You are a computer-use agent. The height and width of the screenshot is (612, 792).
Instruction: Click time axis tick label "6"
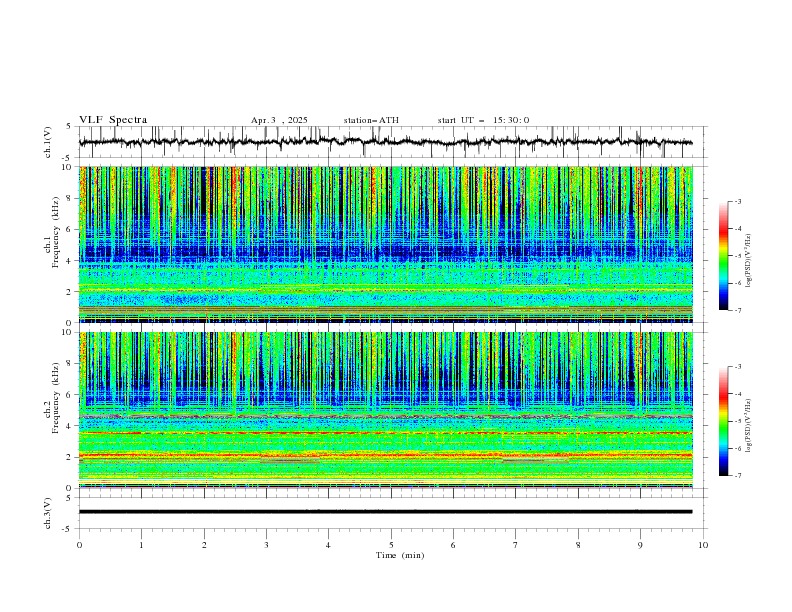point(453,545)
